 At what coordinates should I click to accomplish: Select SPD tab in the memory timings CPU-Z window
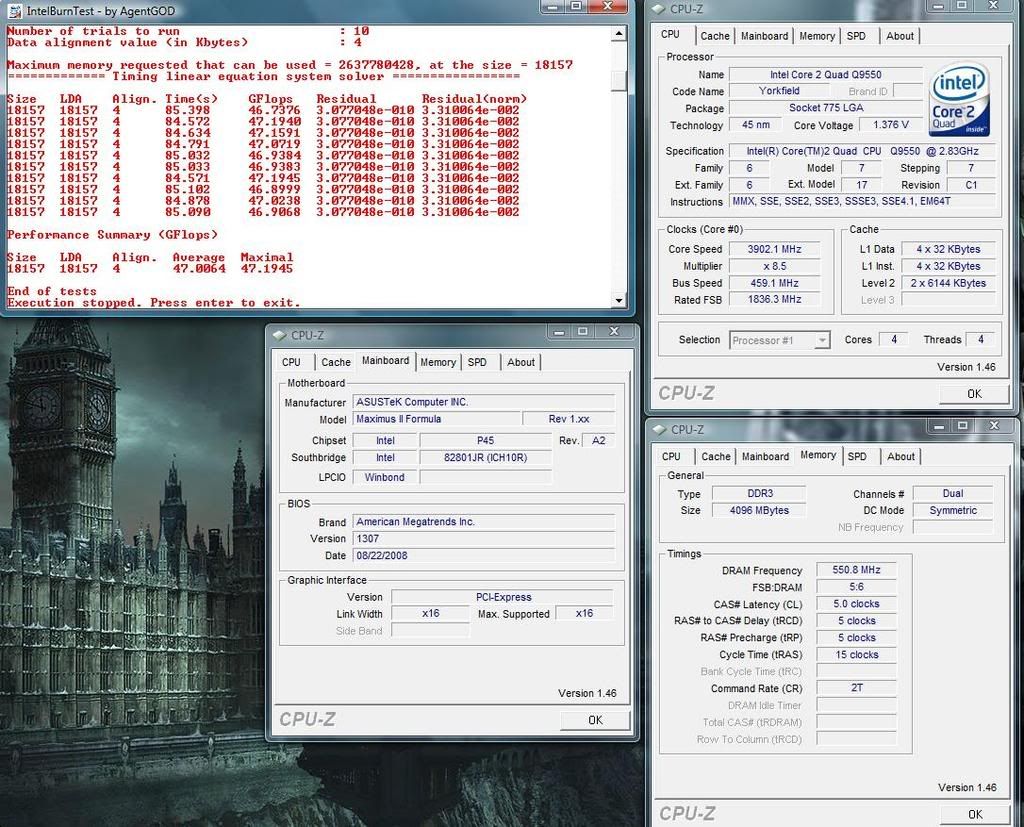tap(857, 457)
